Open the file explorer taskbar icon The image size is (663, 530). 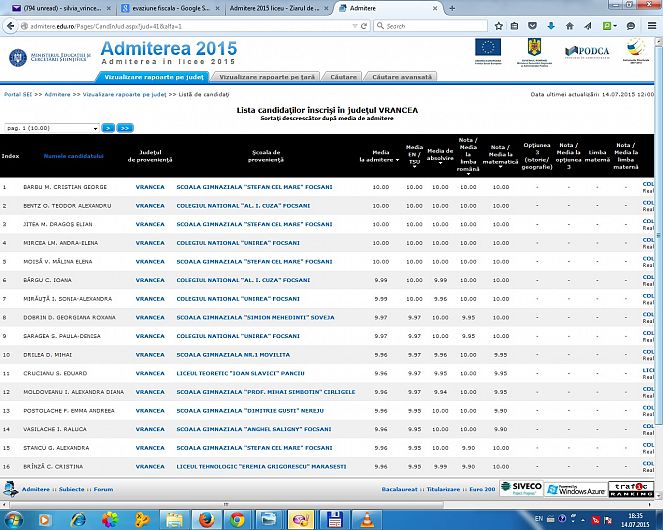click(174, 520)
